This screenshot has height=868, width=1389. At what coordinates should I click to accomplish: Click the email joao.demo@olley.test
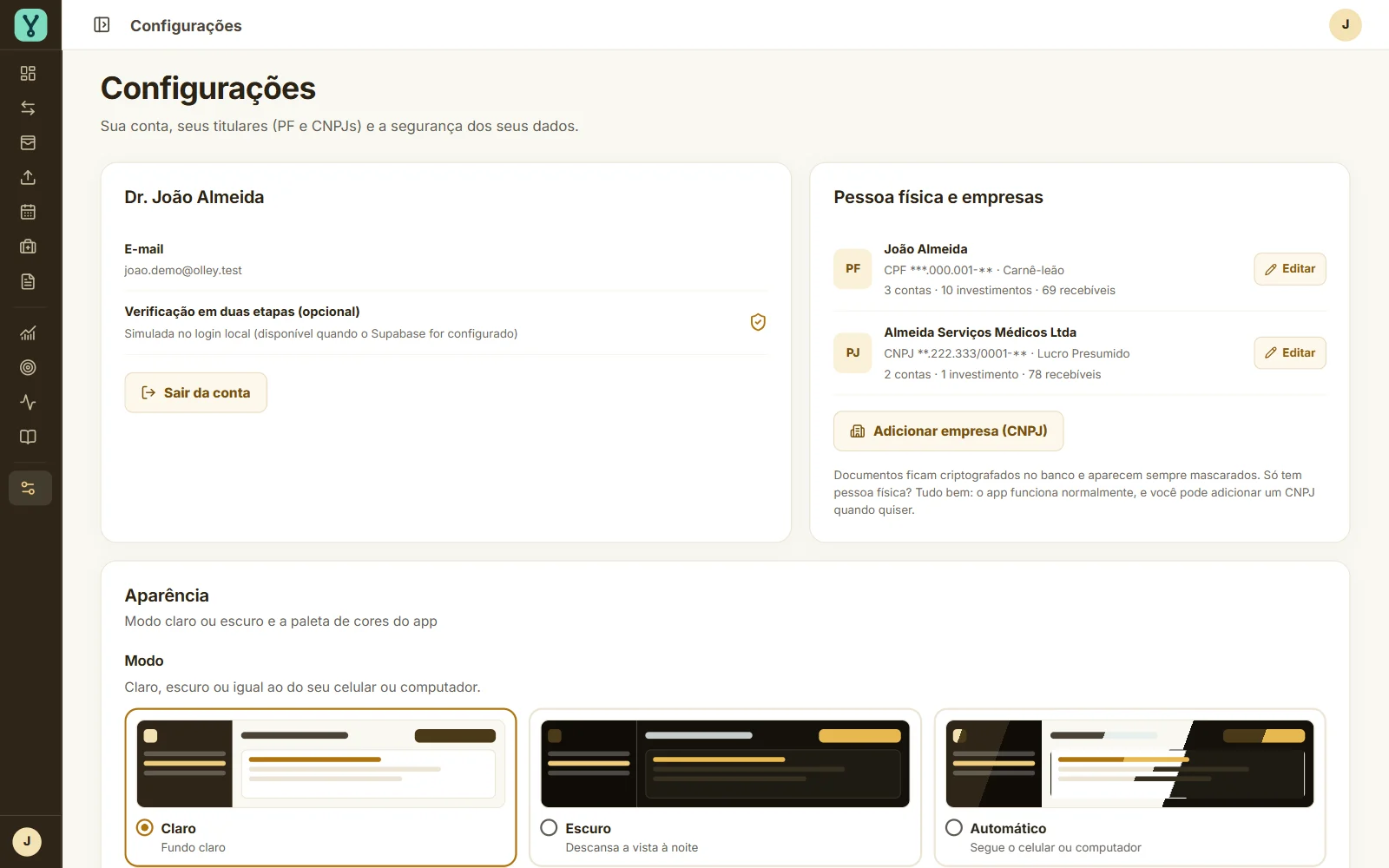(183, 270)
